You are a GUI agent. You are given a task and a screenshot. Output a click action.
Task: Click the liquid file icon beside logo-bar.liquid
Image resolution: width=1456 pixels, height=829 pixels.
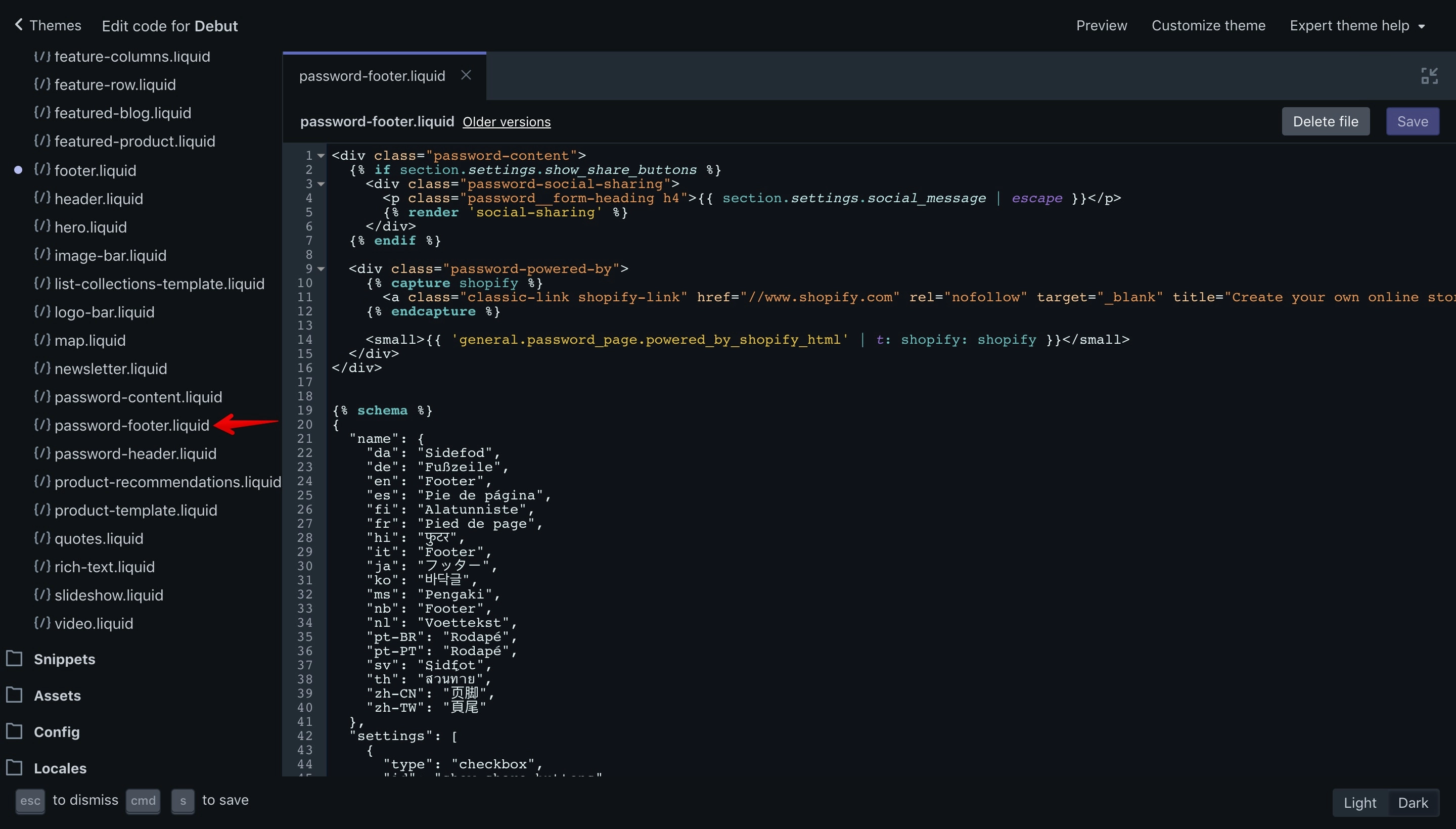(x=42, y=310)
